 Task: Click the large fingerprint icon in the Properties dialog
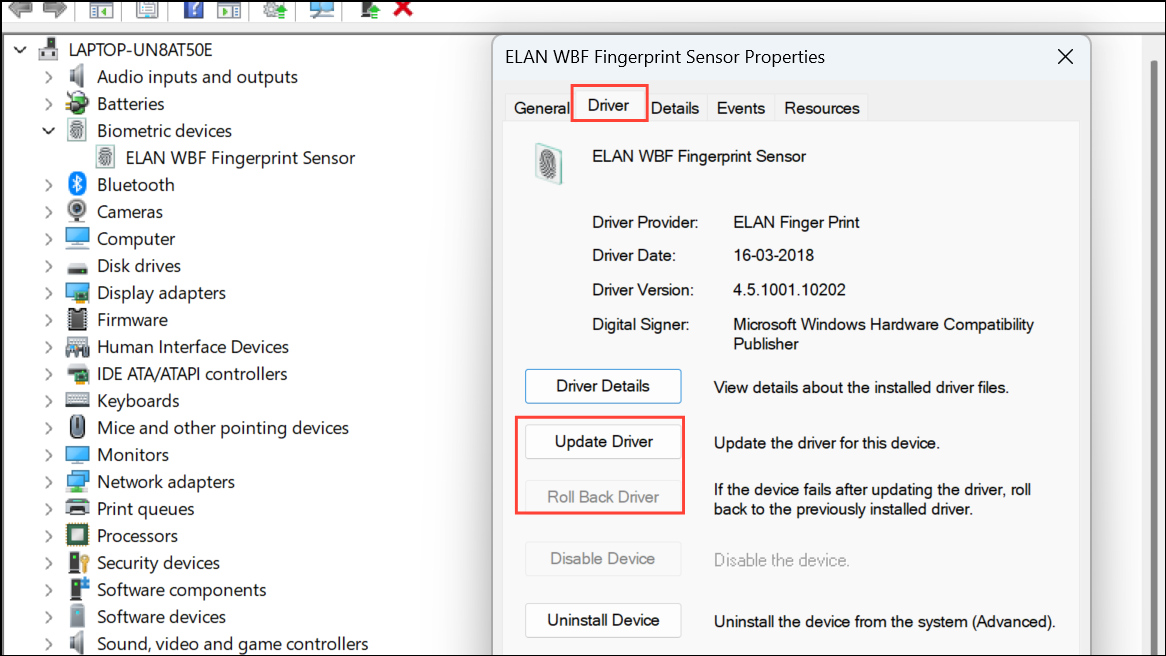click(549, 164)
